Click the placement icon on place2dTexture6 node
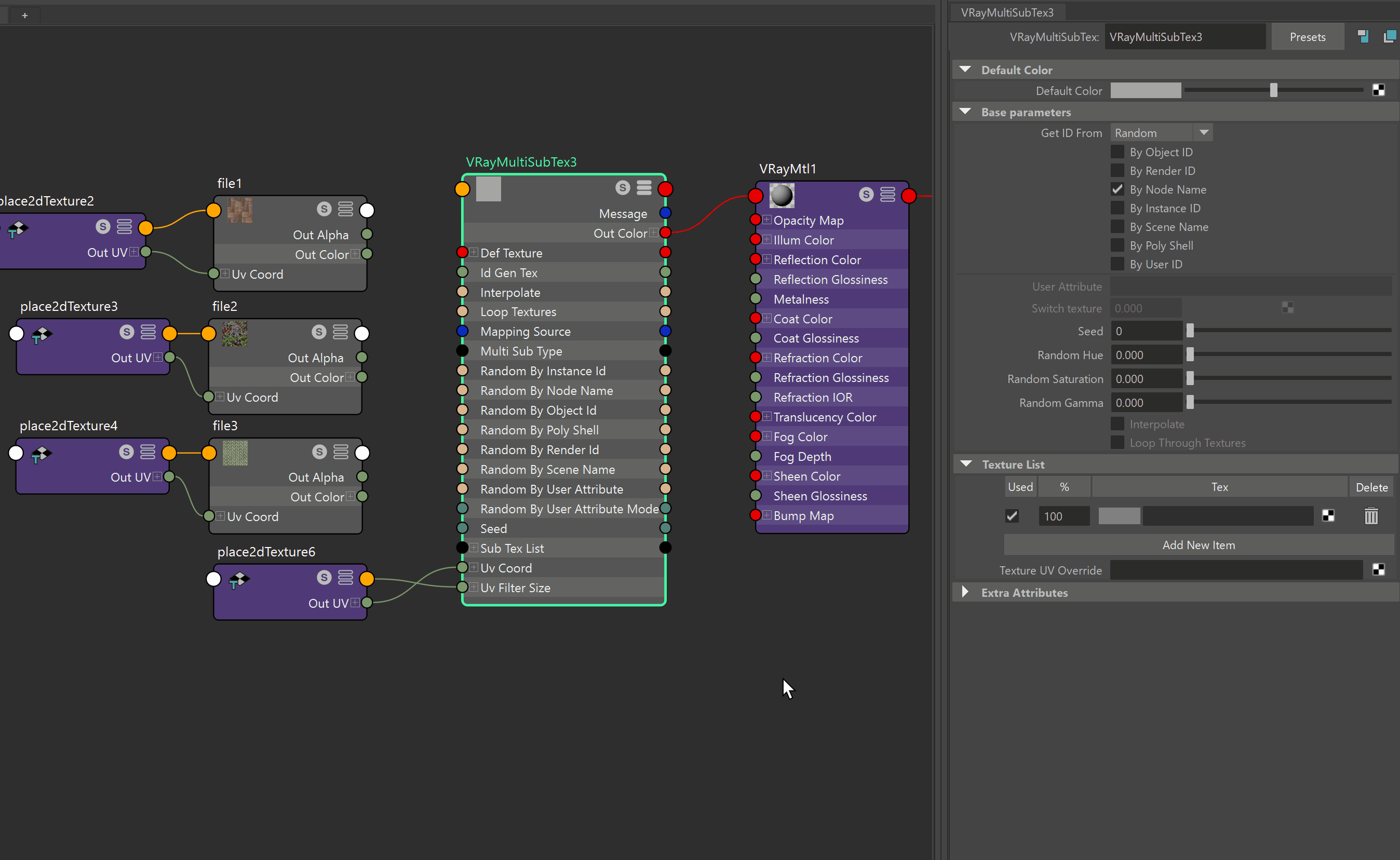Image resolution: width=1400 pixels, height=860 pixels. (x=239, y=580)
